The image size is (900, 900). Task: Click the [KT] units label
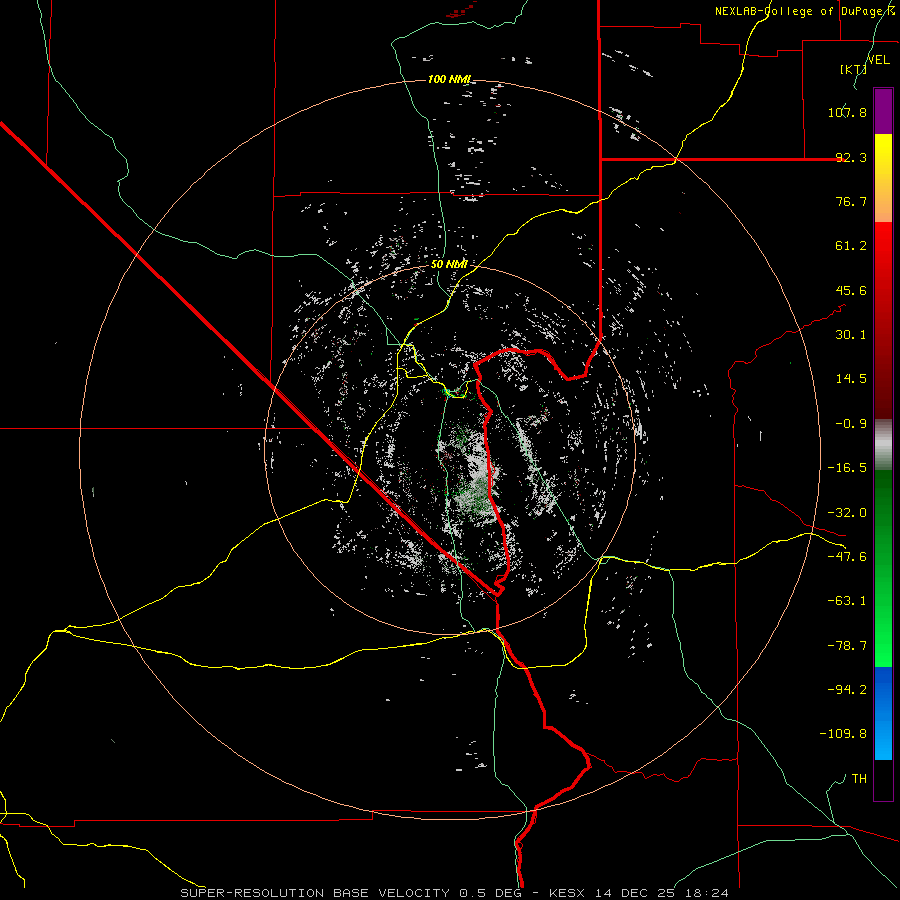pos(853,69)
